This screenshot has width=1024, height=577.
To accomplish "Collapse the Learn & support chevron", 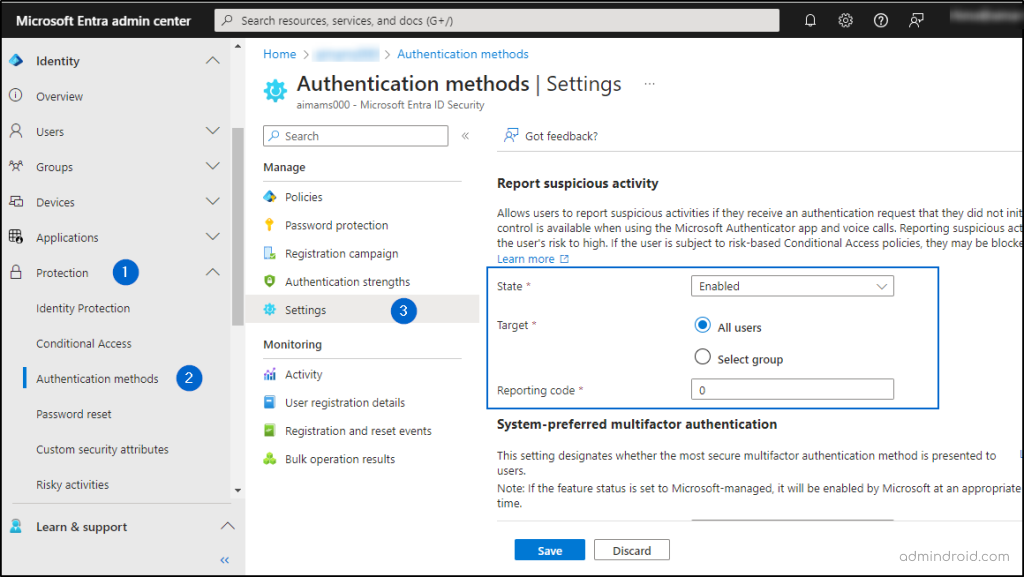I will pos(227,525).
